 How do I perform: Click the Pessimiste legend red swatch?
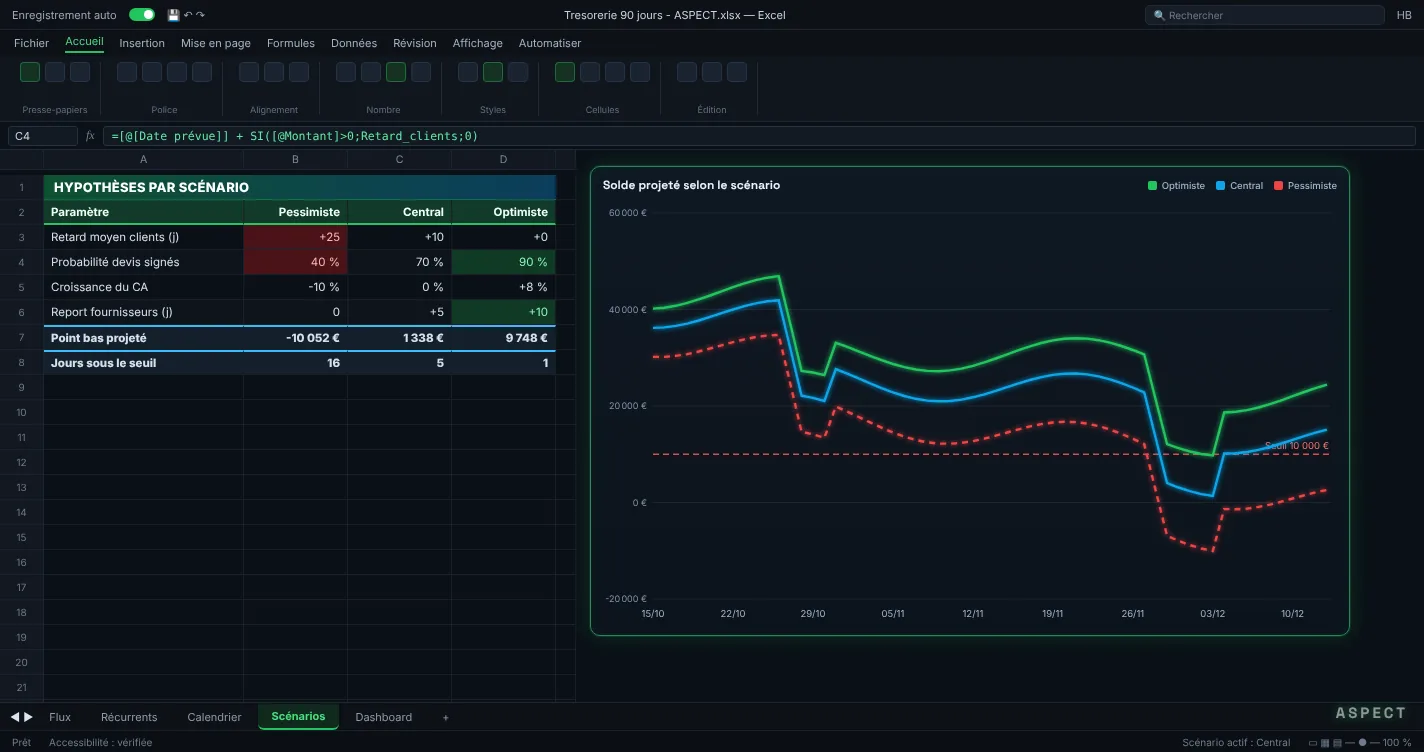(1278, 186)
